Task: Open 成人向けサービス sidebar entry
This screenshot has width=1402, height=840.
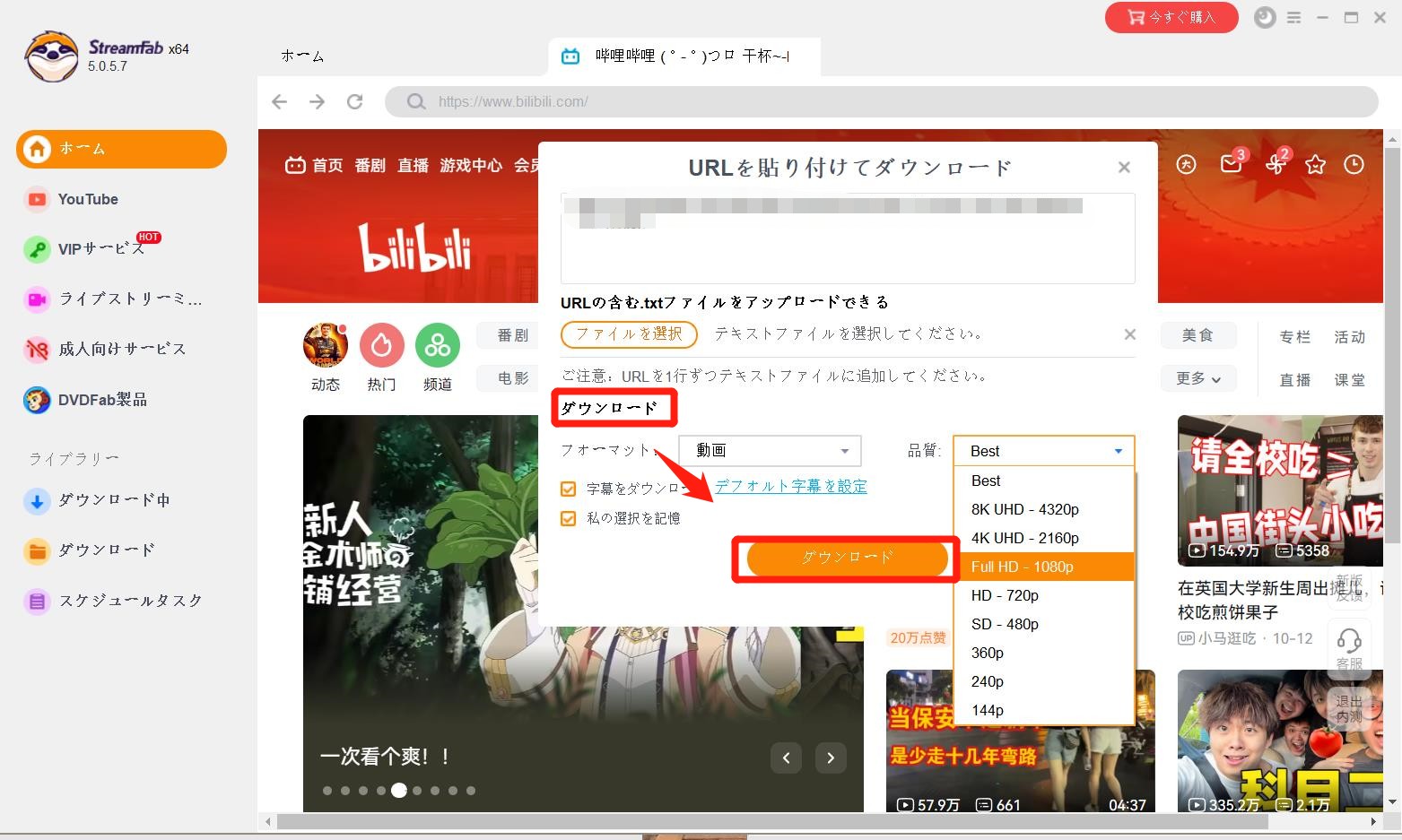Action: 106,349
